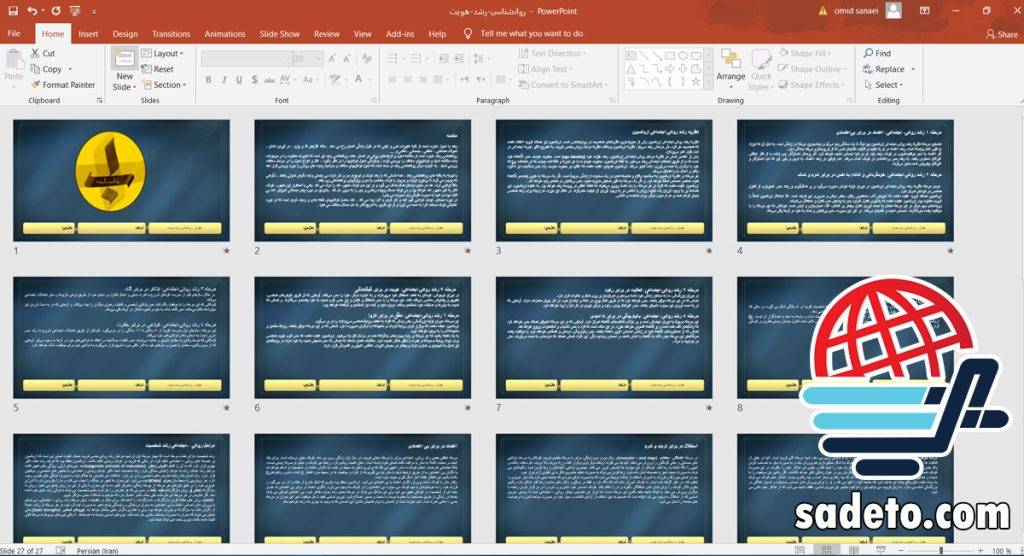Start slideshow from beginning icon in title bar
Viewport: 1024px width, 556px height.
[74, 11]
